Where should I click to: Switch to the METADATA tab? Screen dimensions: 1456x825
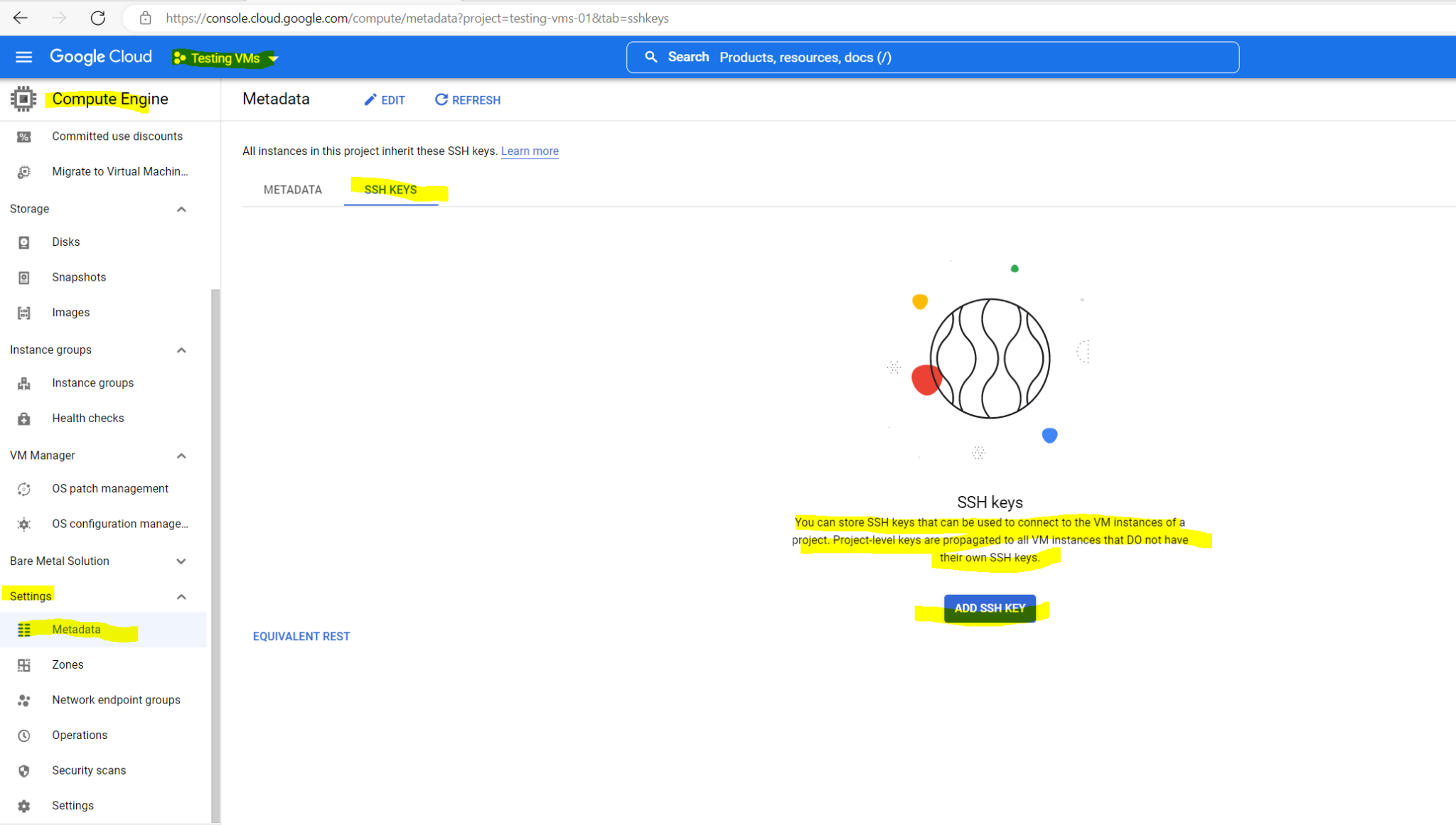tap(291, 190)
